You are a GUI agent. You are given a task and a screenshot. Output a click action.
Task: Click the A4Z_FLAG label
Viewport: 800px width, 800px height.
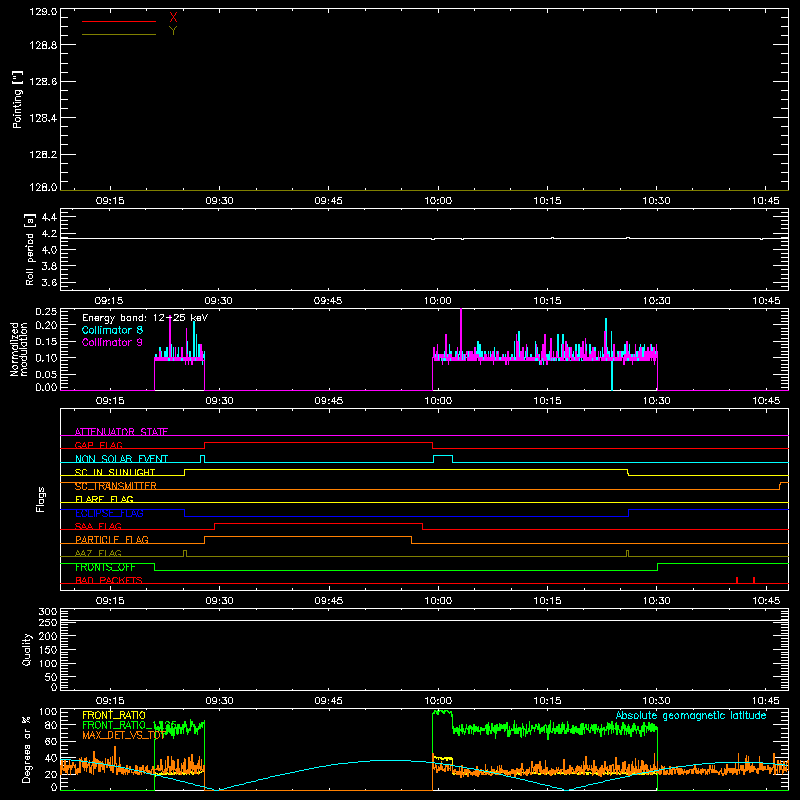[98, 553]
